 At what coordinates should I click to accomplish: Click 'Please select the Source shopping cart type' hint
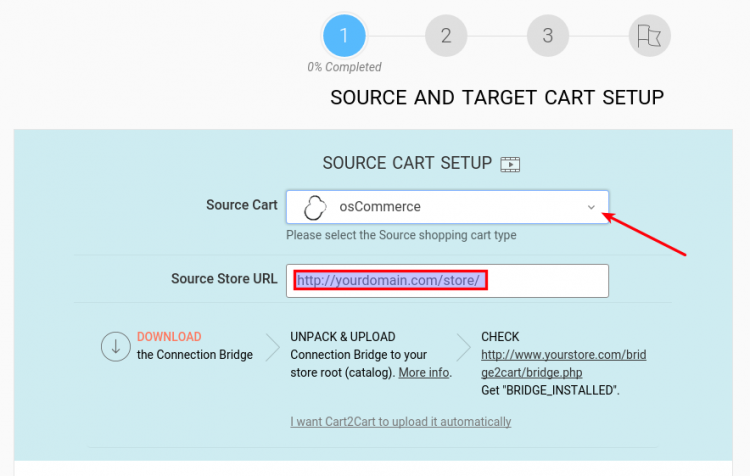click(x=401, y=235)
